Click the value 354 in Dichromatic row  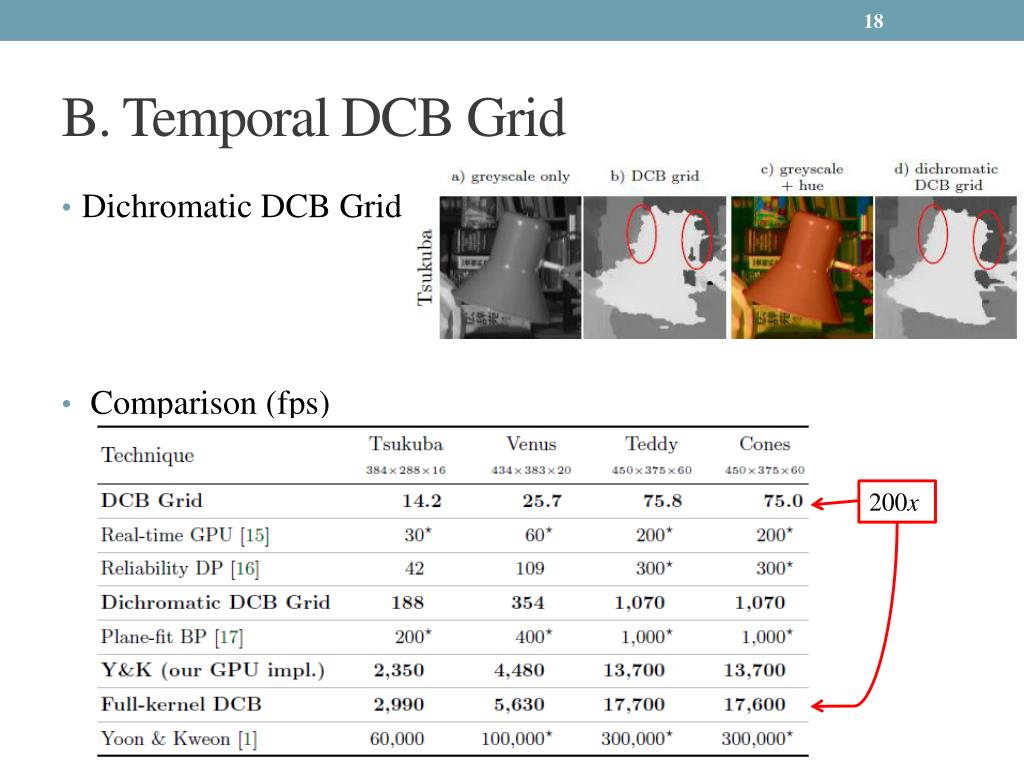(x=528, y=602)
